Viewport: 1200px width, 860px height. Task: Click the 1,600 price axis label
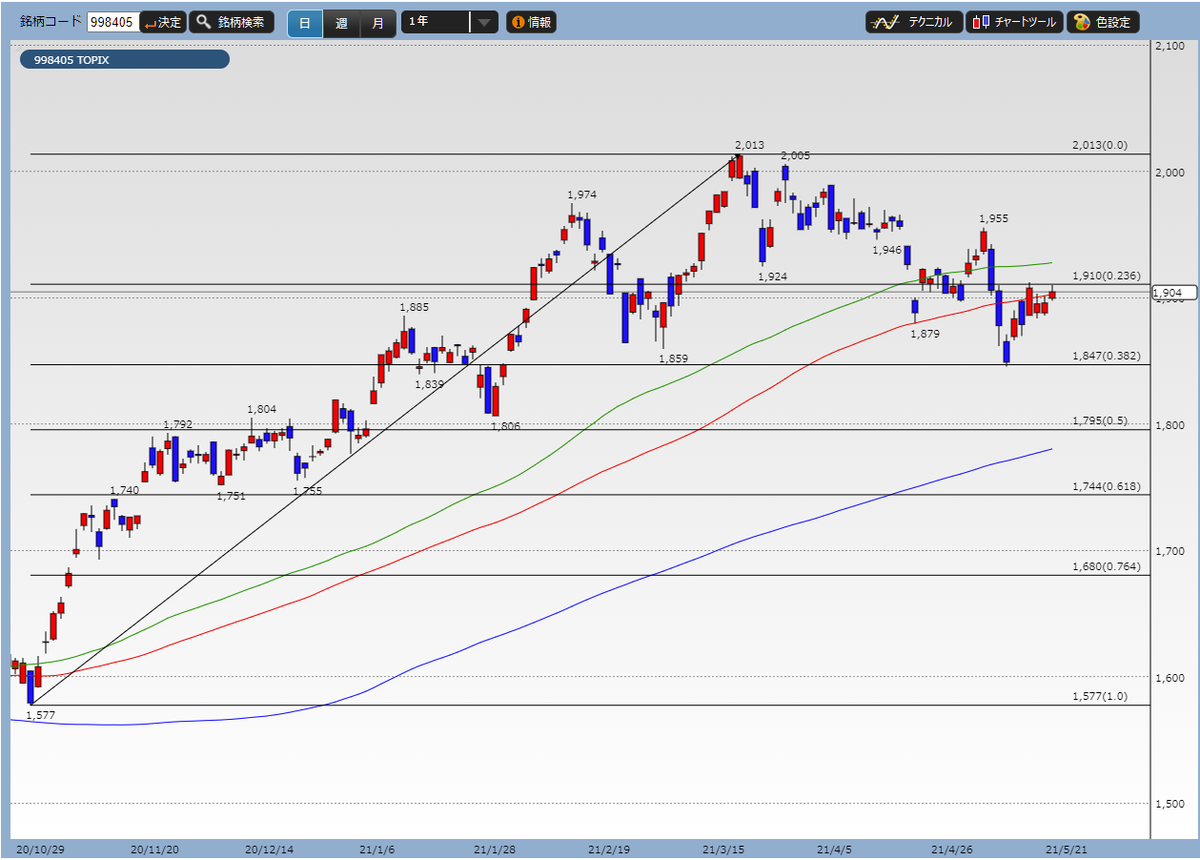point(1169,677)
